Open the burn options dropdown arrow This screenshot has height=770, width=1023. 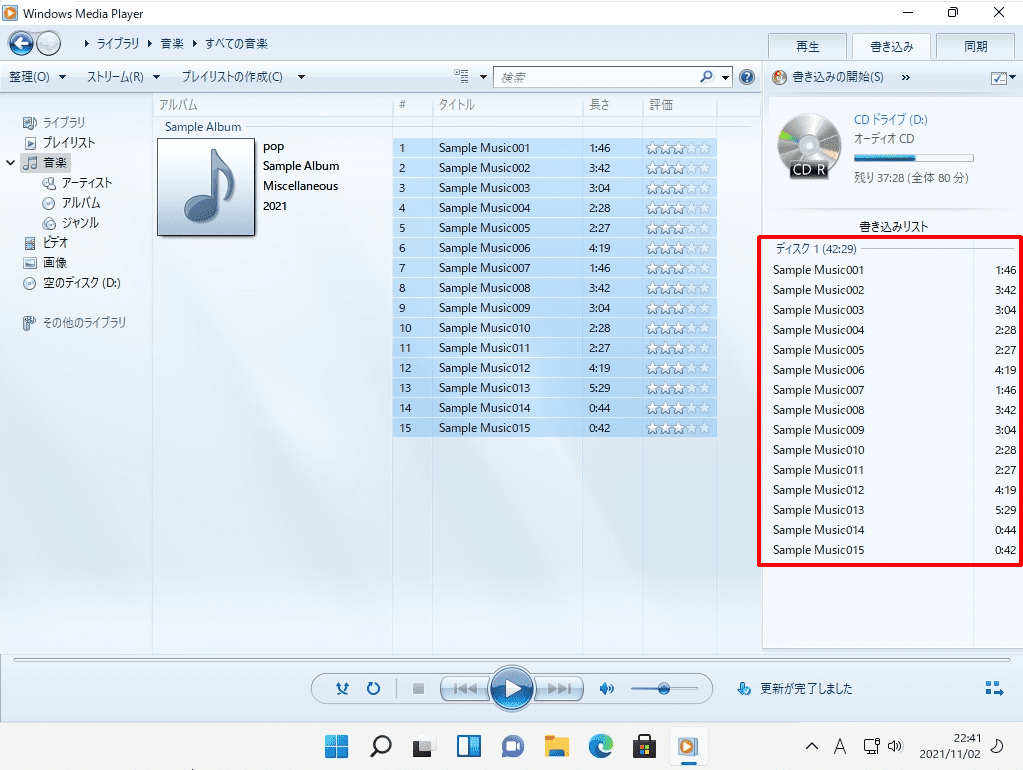tap(1013, 77)
